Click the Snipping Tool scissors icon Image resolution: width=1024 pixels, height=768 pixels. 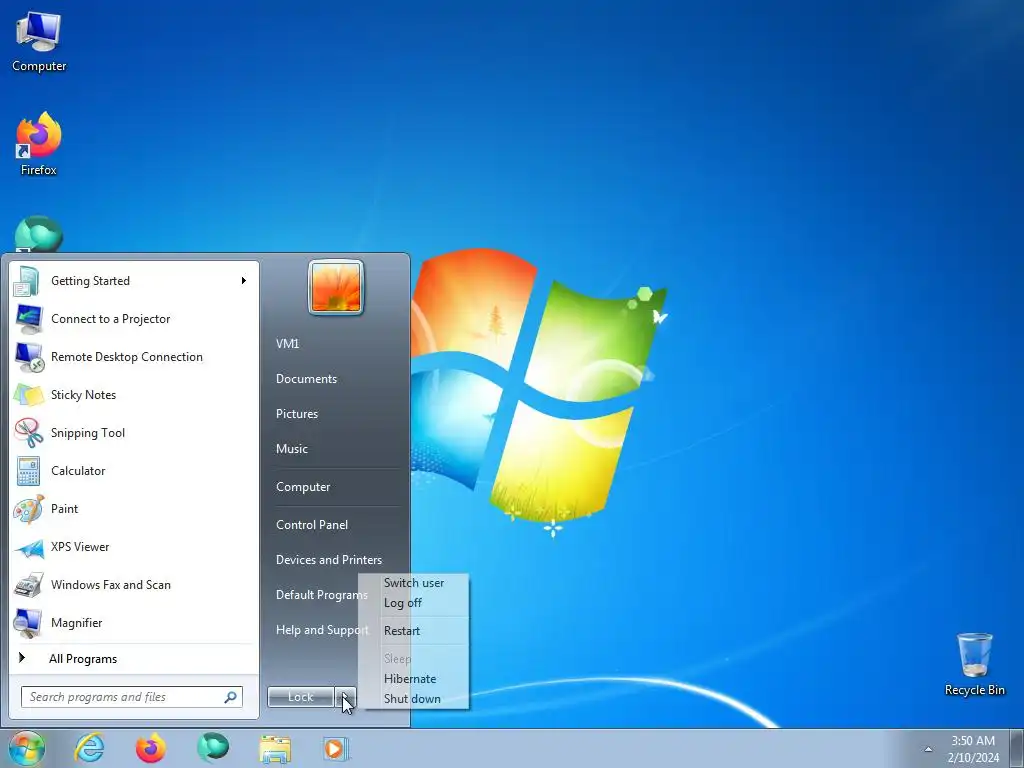[28, 433]
